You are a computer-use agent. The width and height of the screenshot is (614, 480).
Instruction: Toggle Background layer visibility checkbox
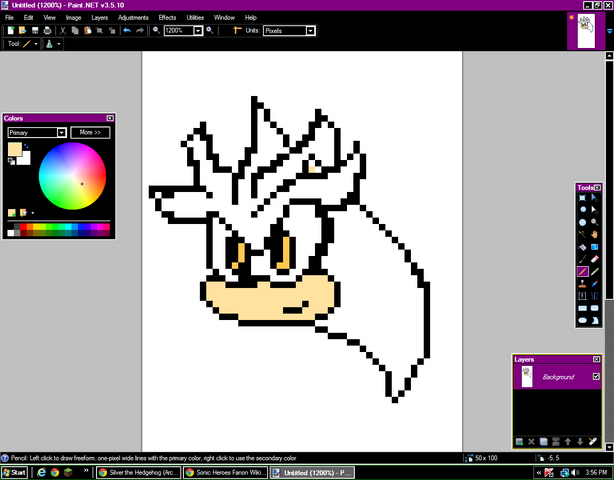pyautogui.click(x=596, y=377)
